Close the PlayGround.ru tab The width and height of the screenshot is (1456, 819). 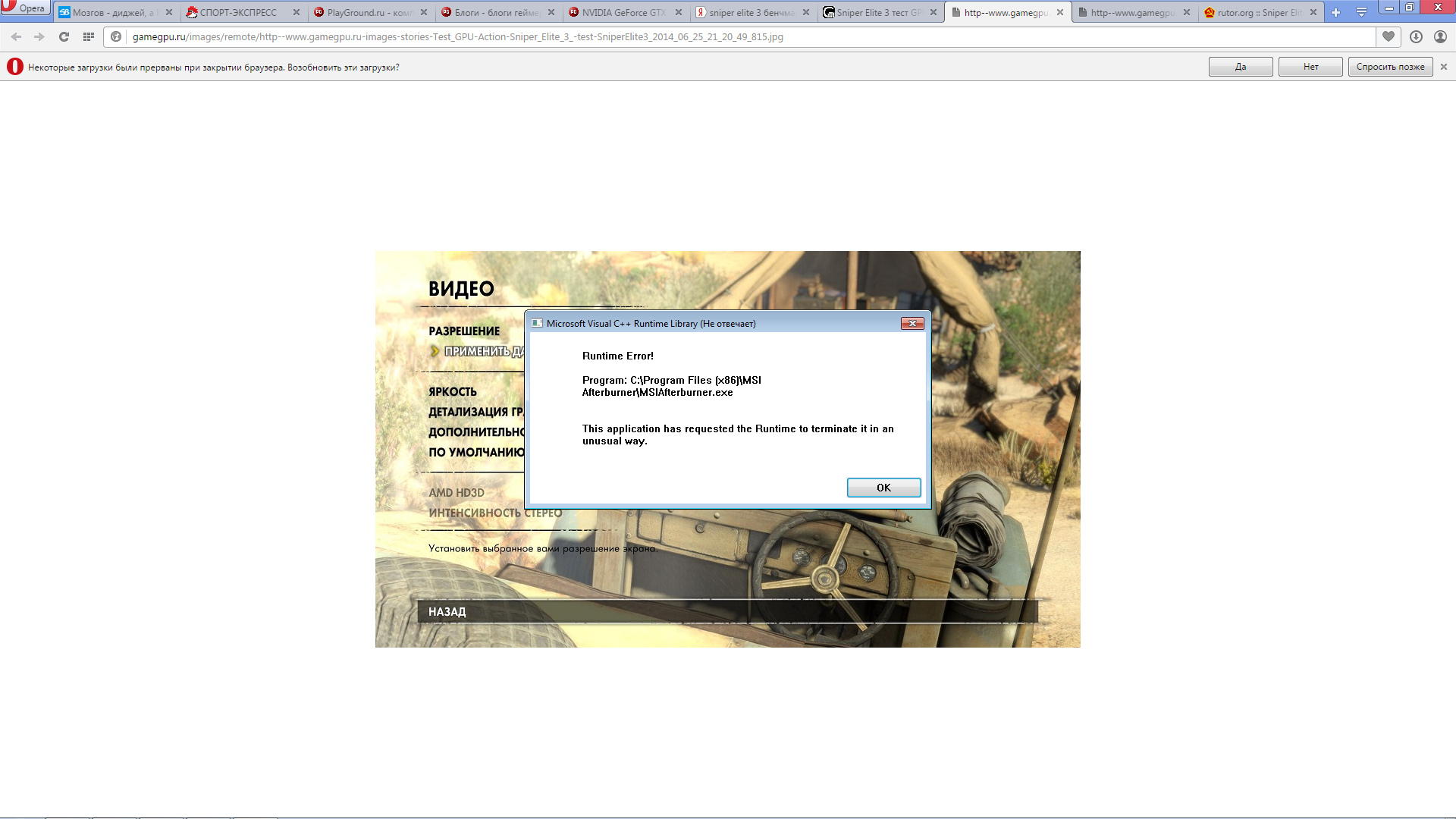(x=424, y=12)
